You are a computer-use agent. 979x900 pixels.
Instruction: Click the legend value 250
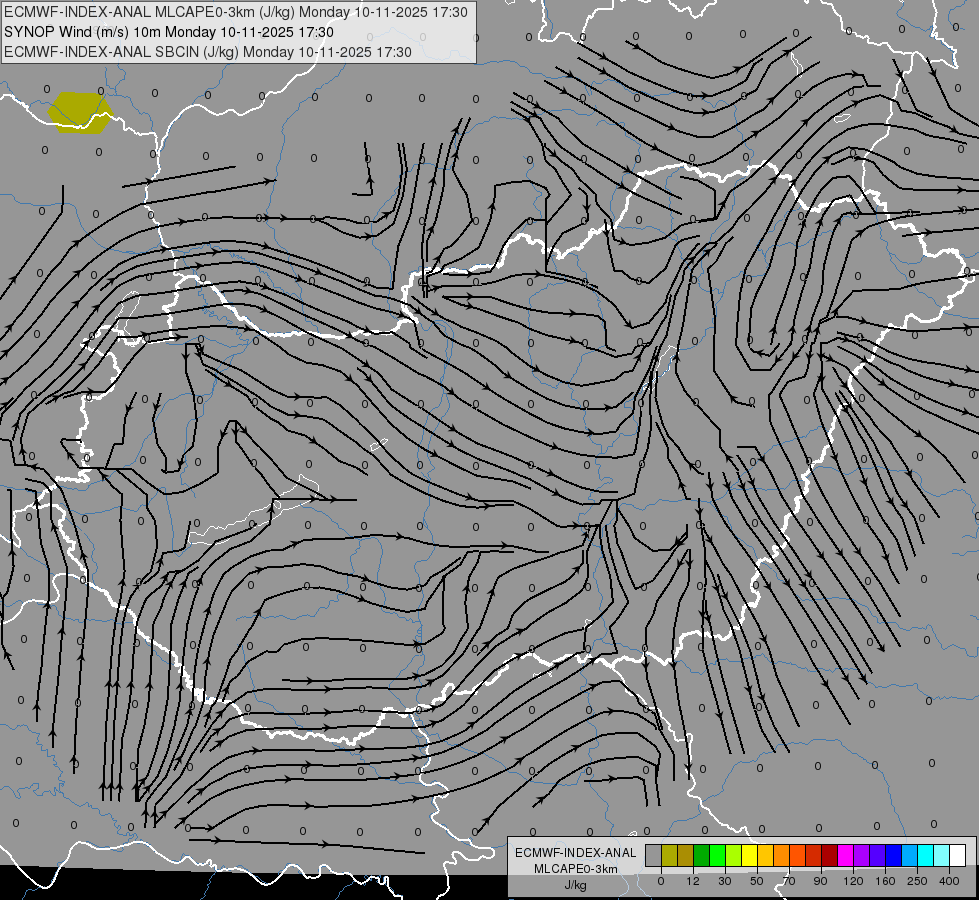point(917,881)
